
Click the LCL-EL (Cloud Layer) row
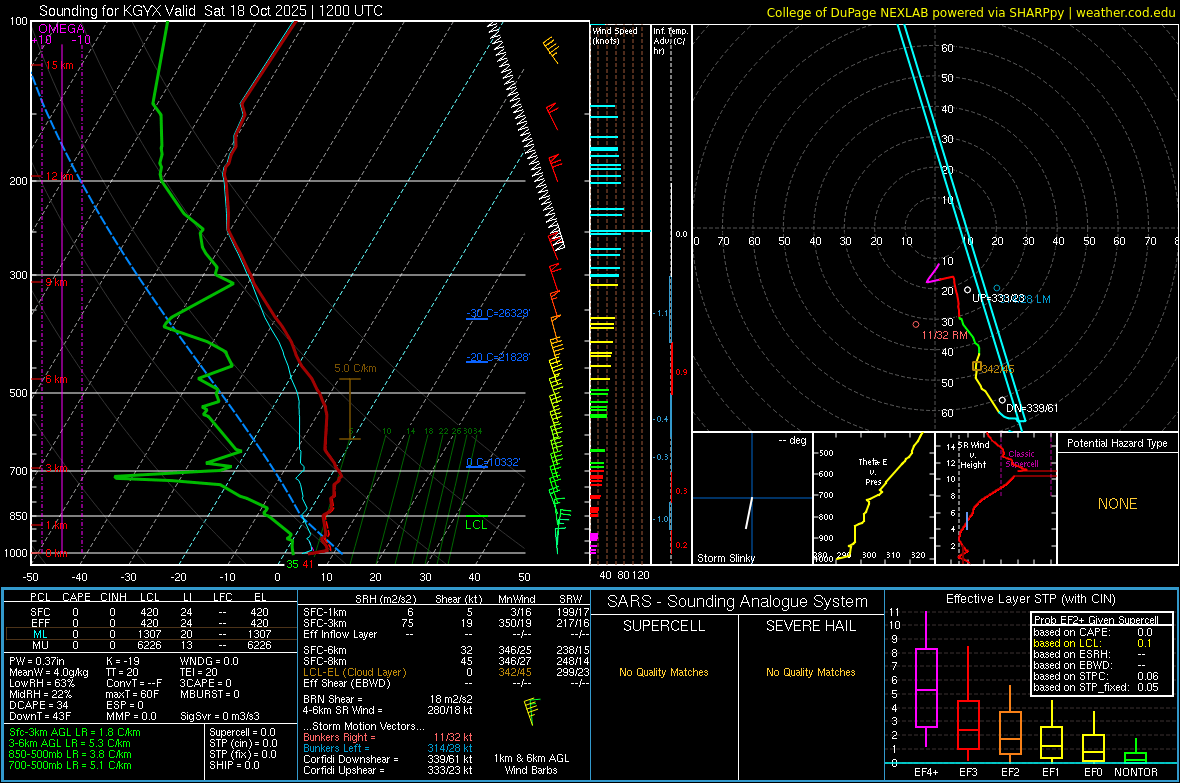(446, 672)
